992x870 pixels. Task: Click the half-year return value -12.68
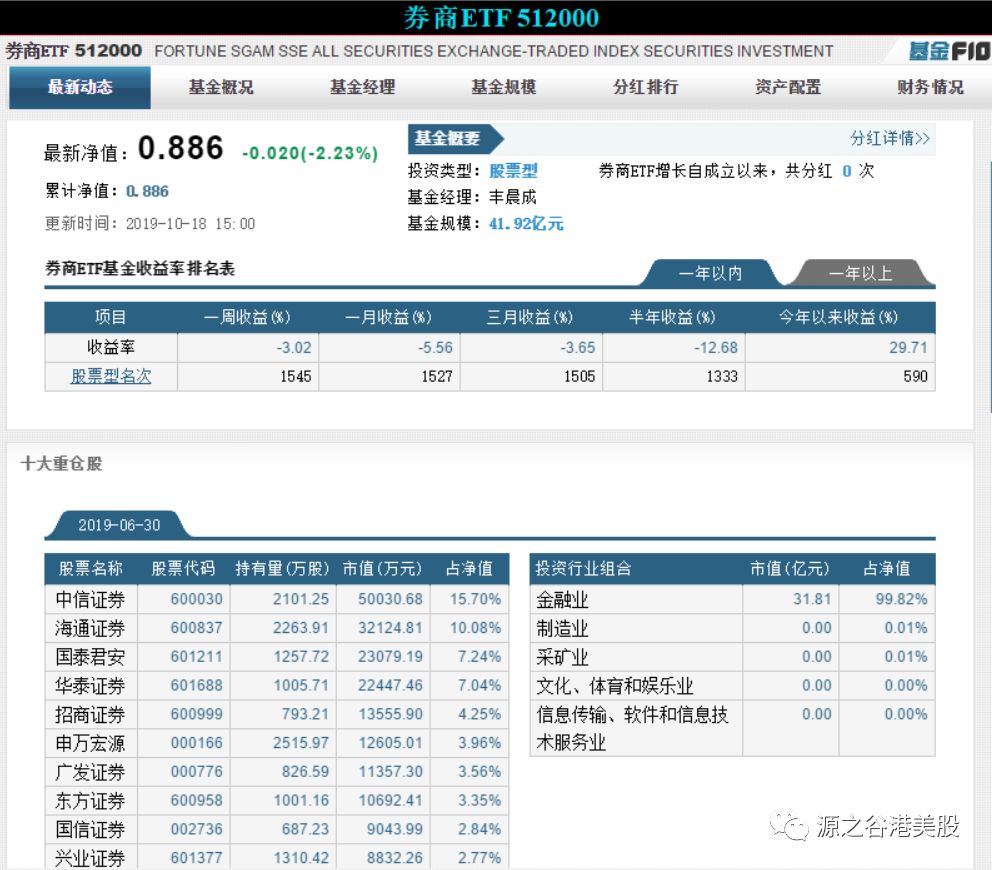(716, 348)
